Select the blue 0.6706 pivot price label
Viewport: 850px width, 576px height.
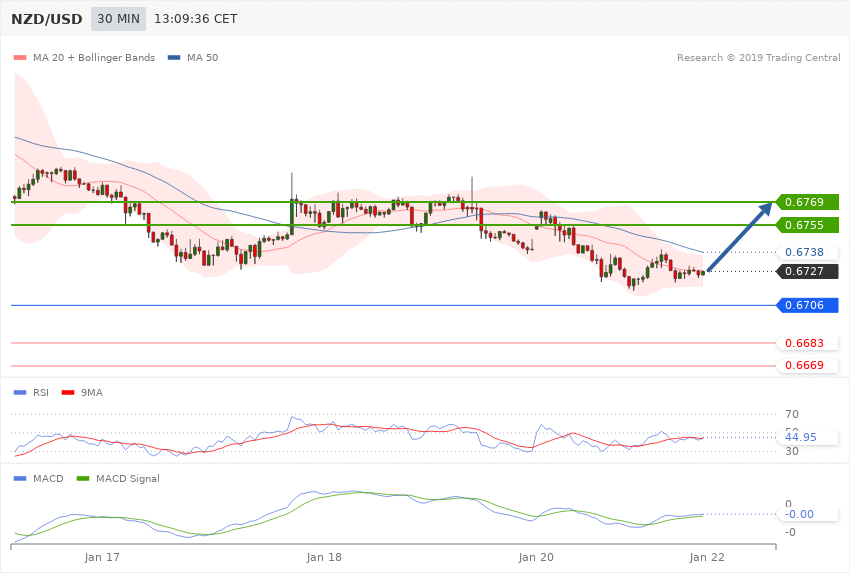point(804,305)
